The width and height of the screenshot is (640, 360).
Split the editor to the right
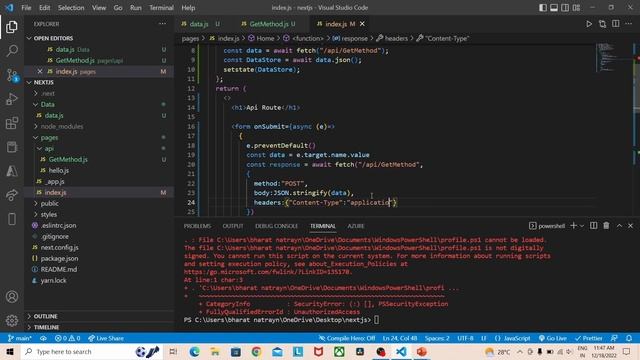(x=616, y=24)
